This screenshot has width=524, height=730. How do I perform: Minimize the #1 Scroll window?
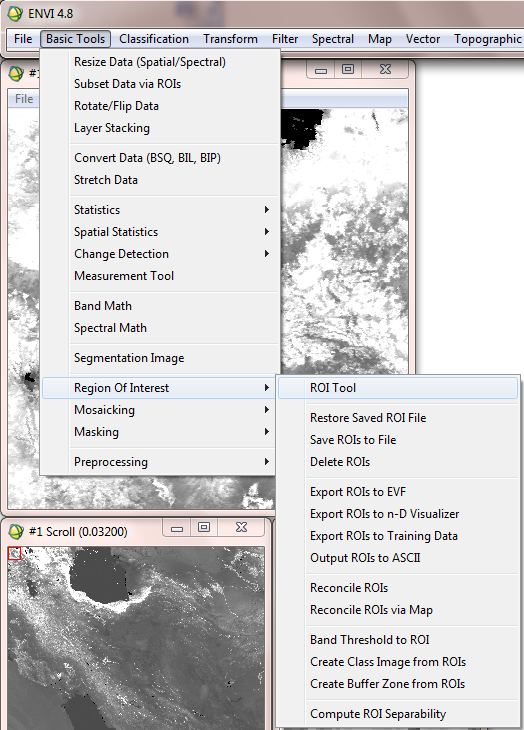(x=177, y=528)
